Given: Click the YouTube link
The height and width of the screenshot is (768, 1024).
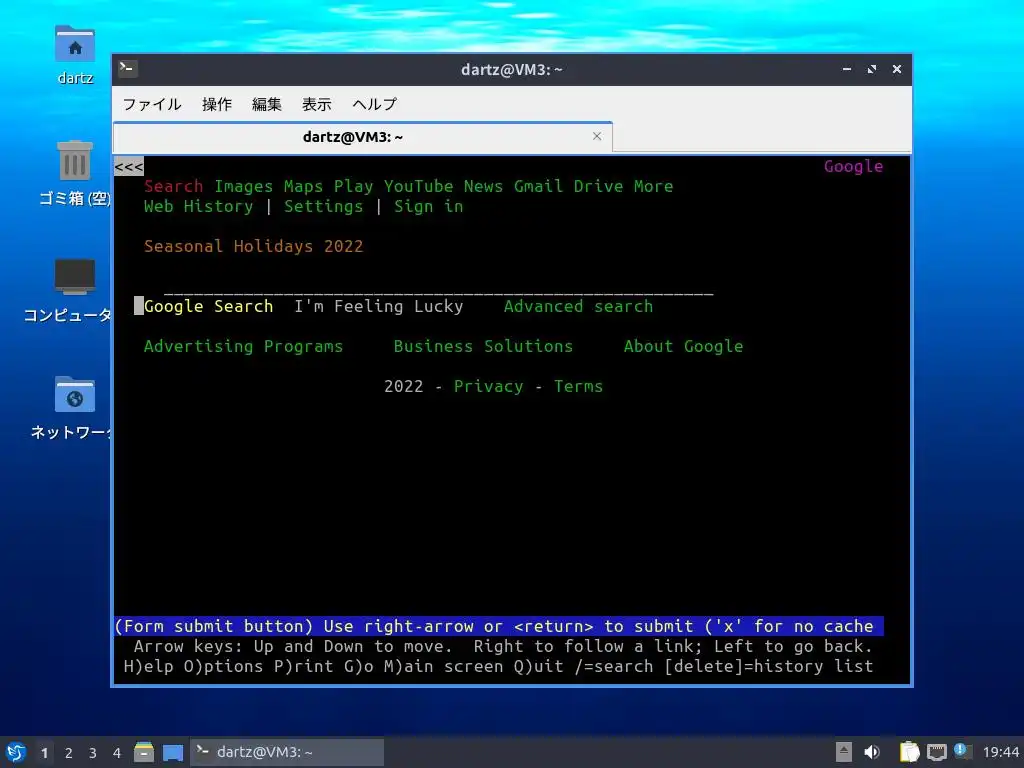Looking at the screenshot, I should click(x=419, y=186).
